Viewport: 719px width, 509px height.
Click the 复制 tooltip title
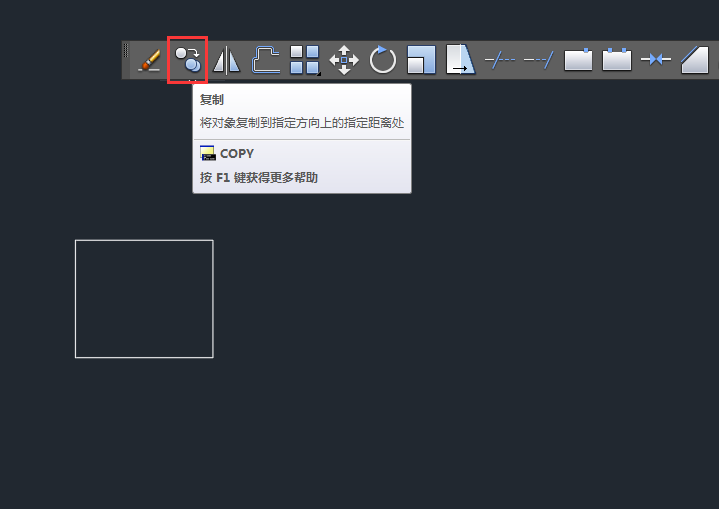pos(212,100)
